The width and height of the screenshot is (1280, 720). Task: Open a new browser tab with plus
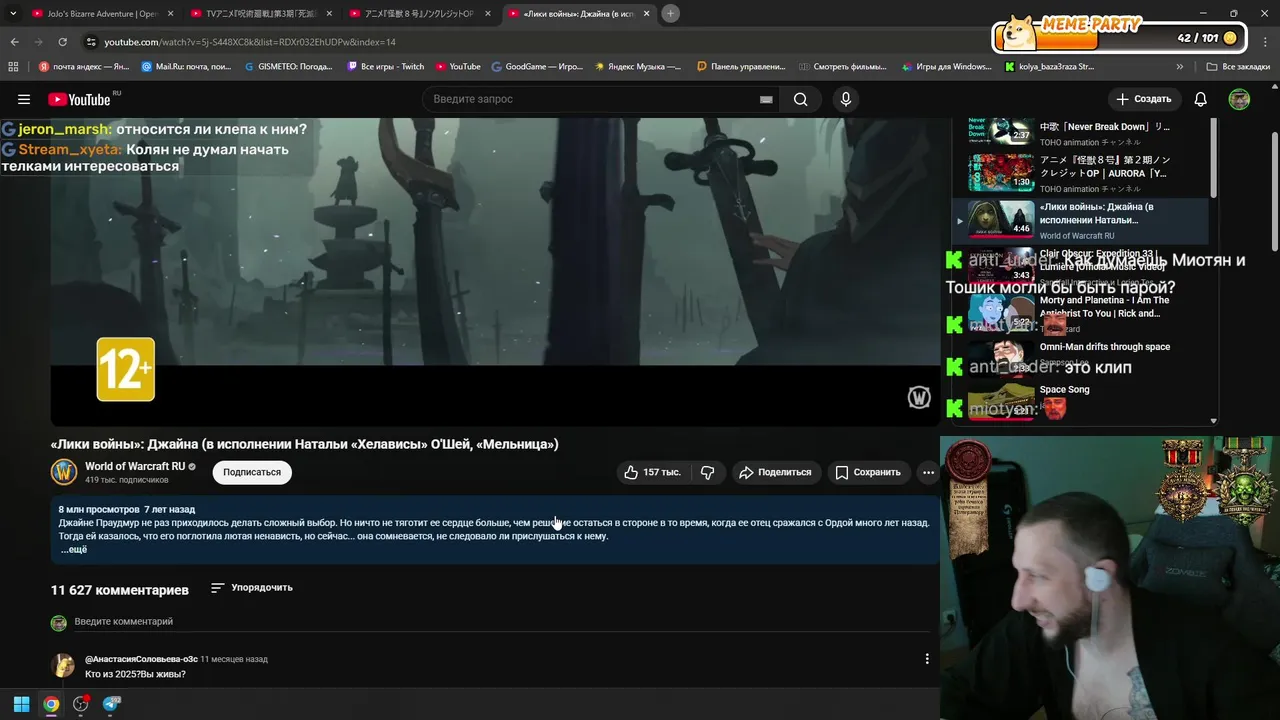671,13
